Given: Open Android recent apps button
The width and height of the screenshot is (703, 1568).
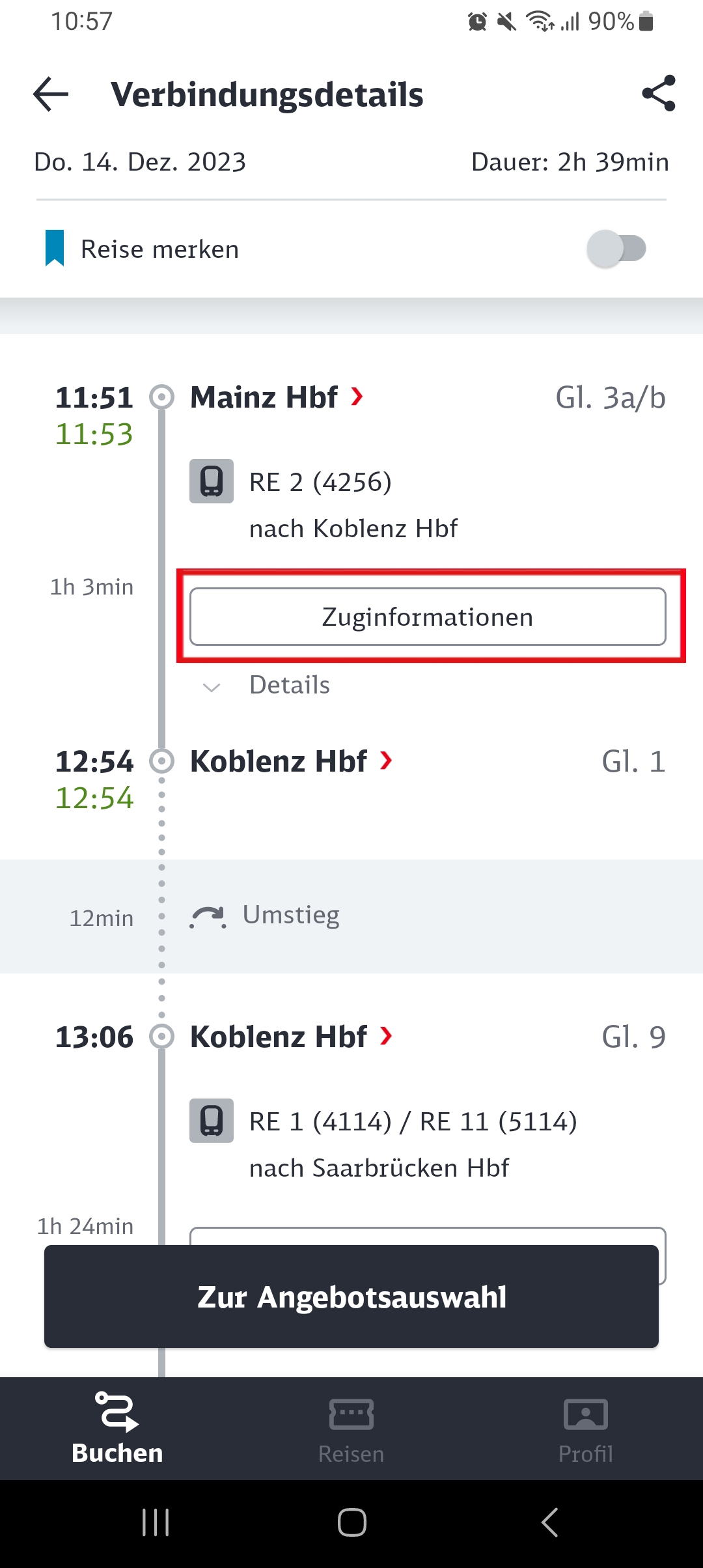Looking at the screenshot, I should (156, 1522).
